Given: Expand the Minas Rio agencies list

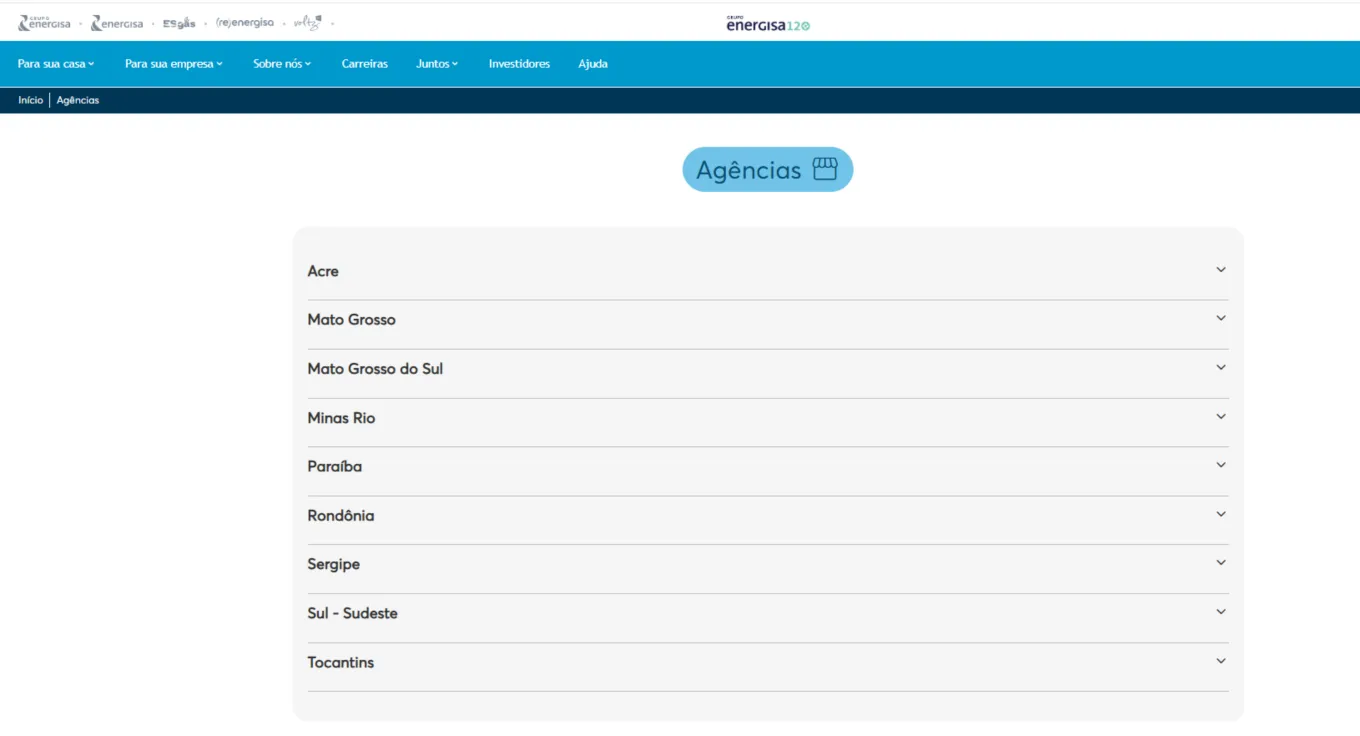Looking at the screenshot, I should [341, 418].
